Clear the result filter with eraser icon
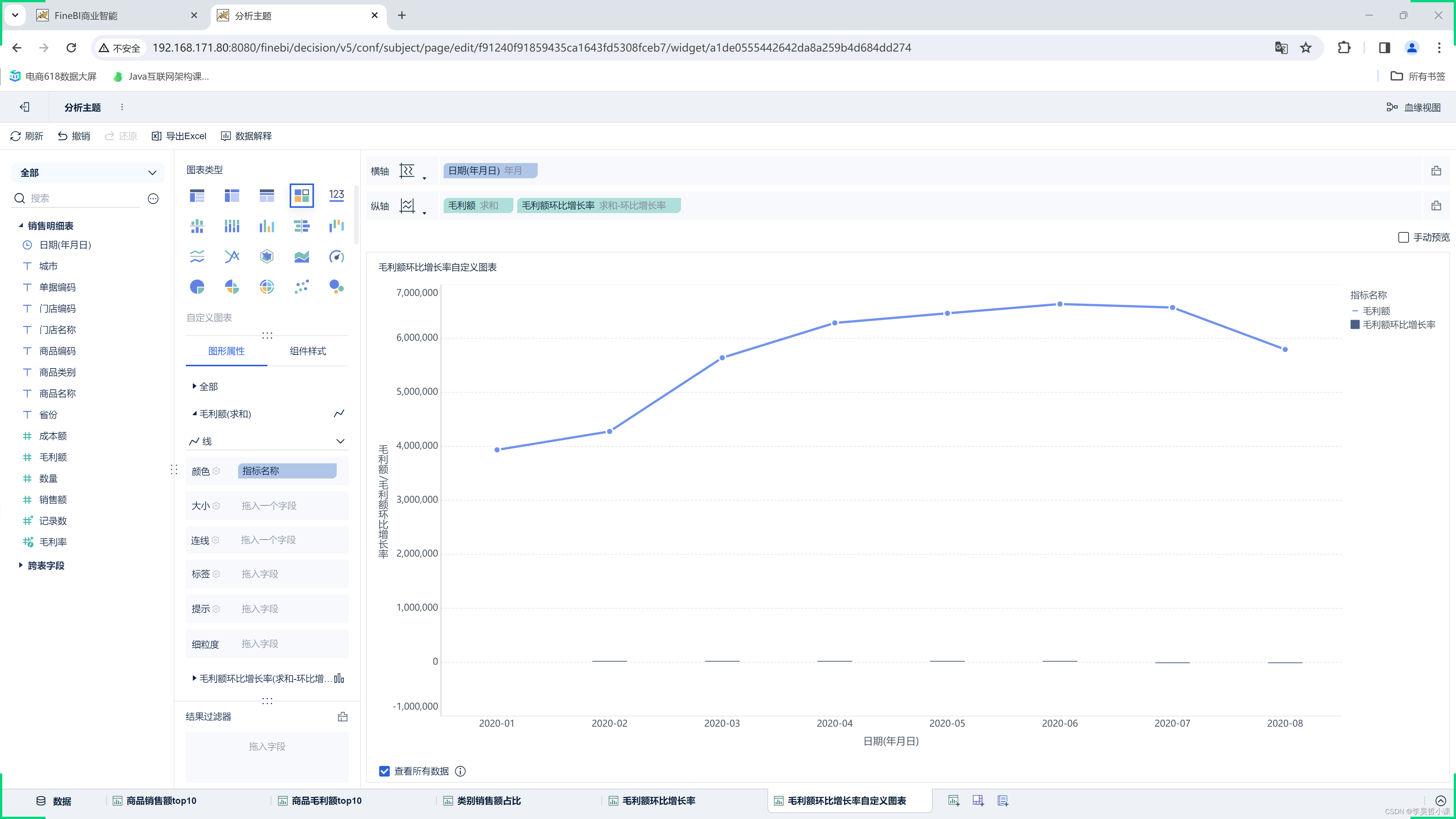The width and height of the screenshot is (1456, 819). (342, 717)
